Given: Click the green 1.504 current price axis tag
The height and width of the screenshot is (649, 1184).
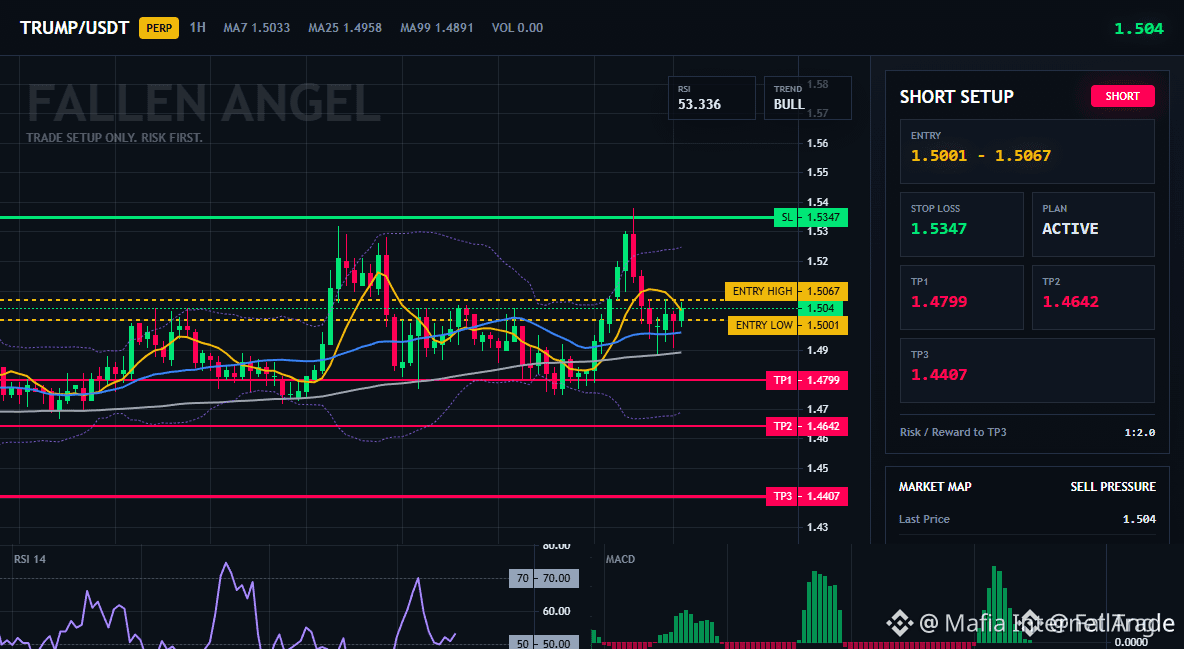Looking at the screenshot, I should pyautogui.click(x=820, y=308).
